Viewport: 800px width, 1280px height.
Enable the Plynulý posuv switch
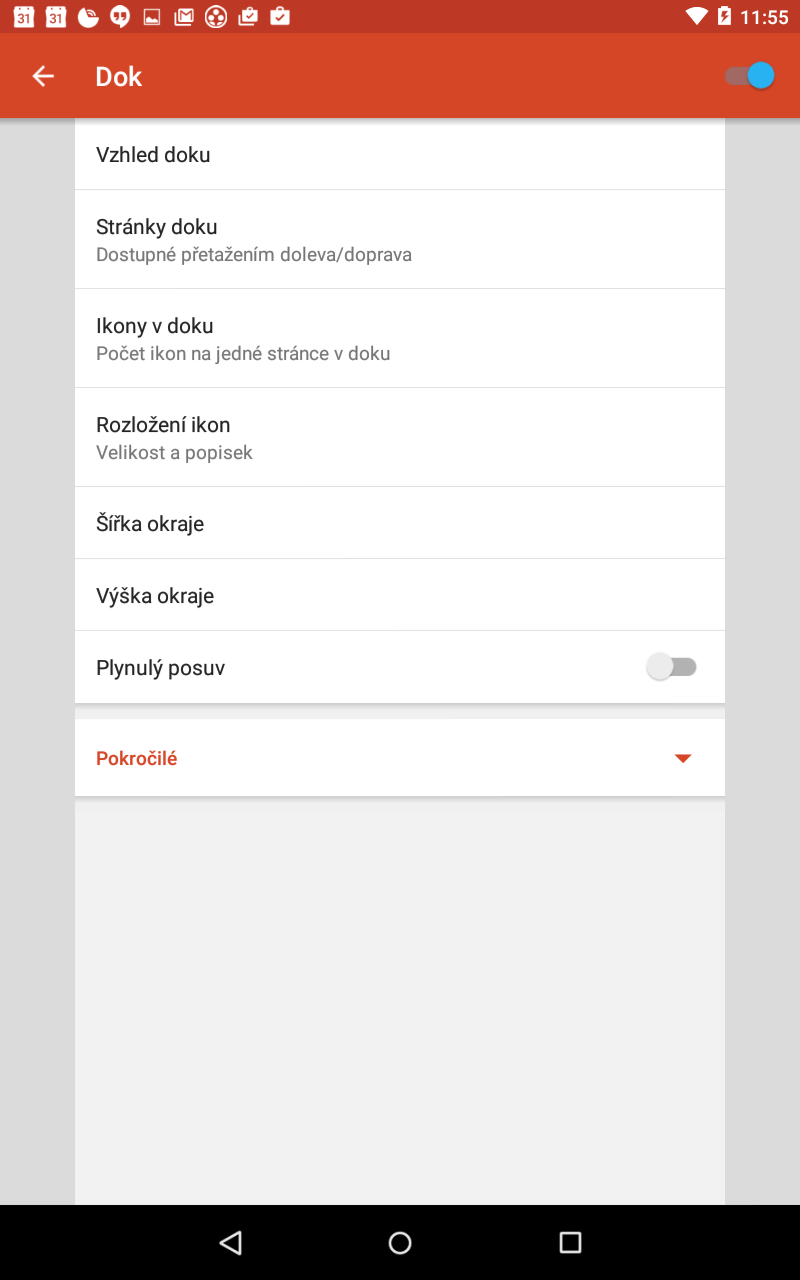[671, 667]
